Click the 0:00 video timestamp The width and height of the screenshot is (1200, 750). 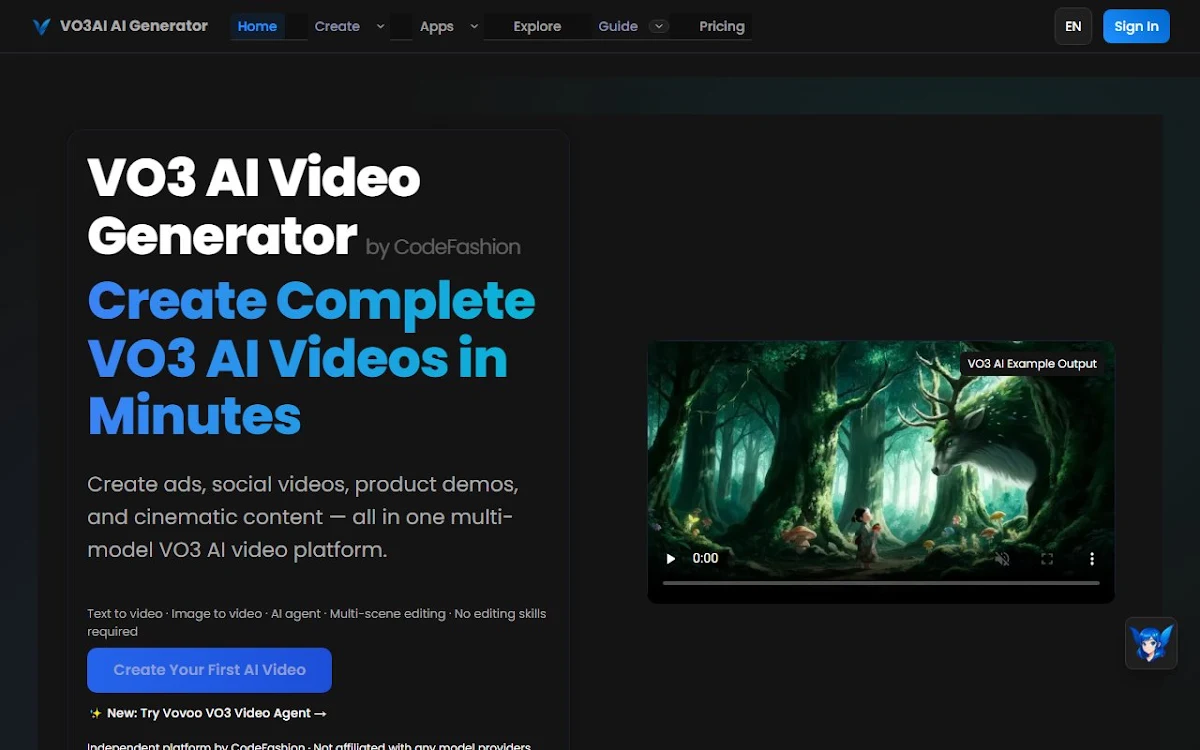[706, 558]
